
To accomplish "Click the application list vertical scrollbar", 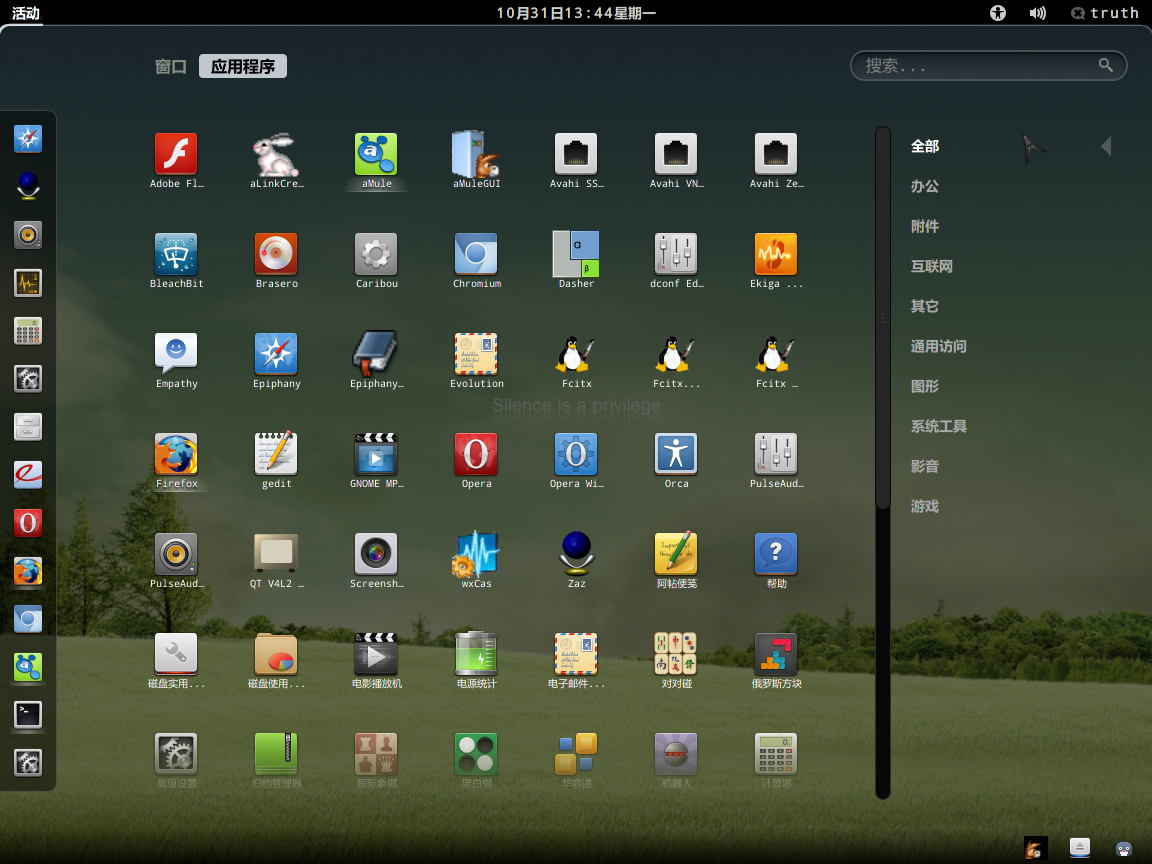I will [x=882, y=317].
